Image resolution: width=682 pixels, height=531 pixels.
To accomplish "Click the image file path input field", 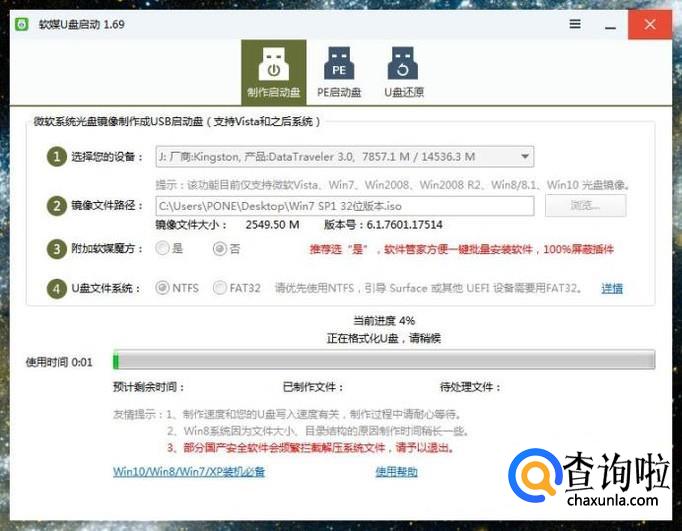I will 345,206.
